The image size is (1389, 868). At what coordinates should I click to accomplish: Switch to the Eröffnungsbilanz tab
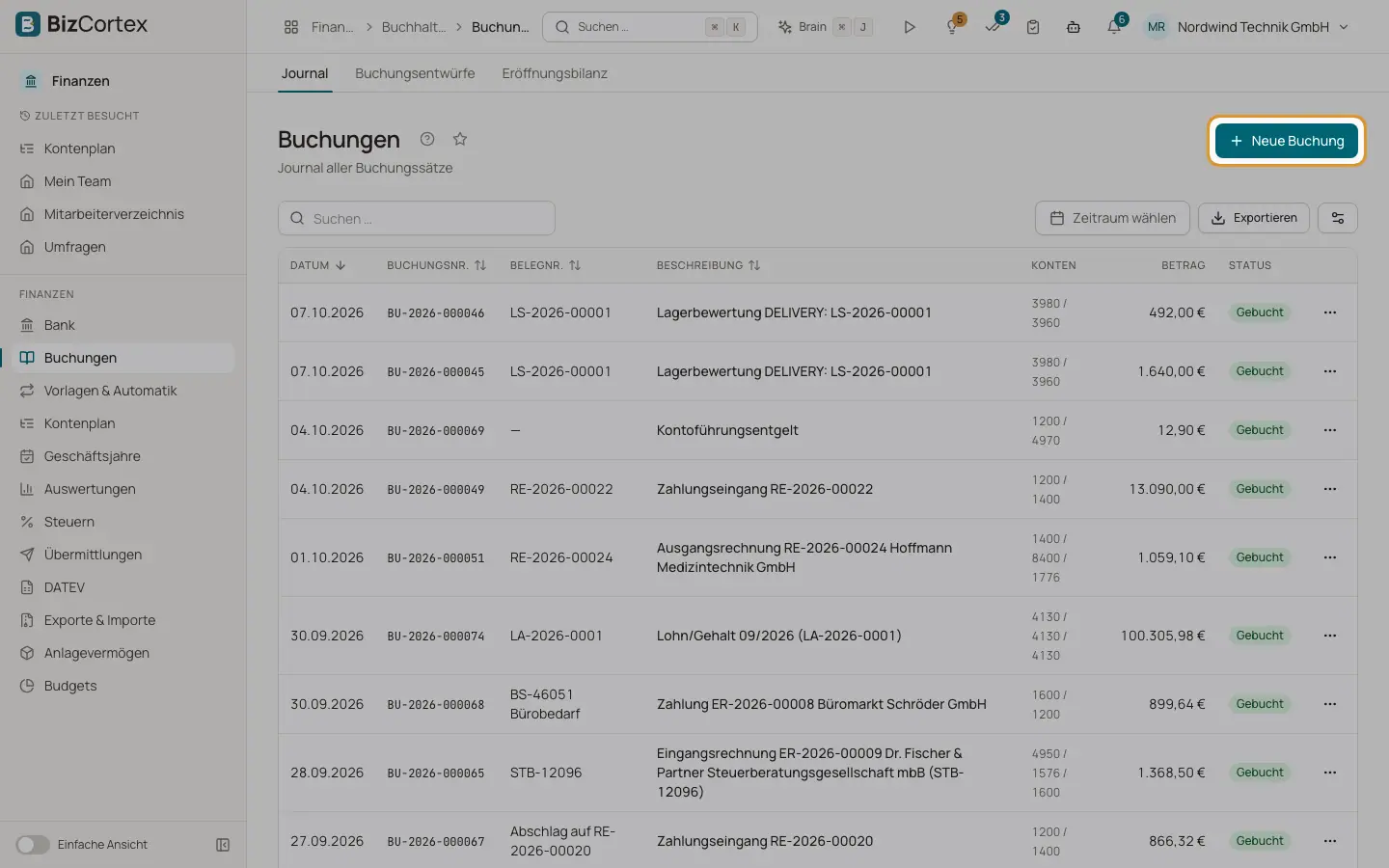click(555, 73)
